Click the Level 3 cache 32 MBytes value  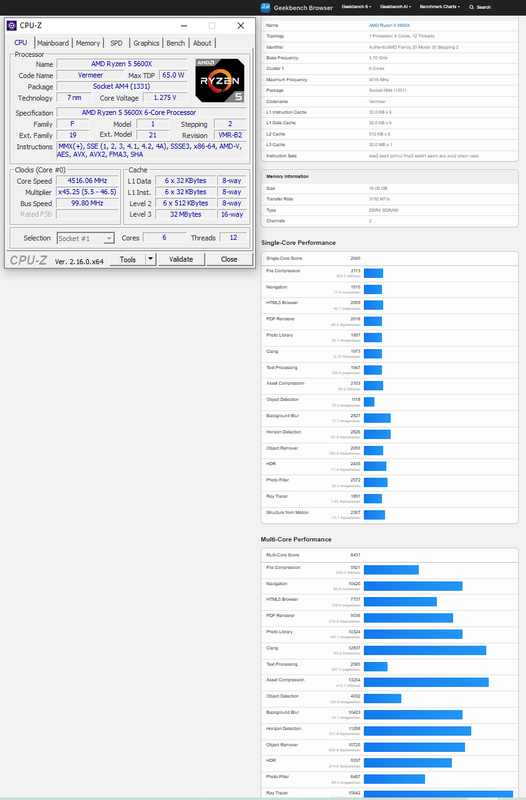pyautogui.click(x=185, y=214)
